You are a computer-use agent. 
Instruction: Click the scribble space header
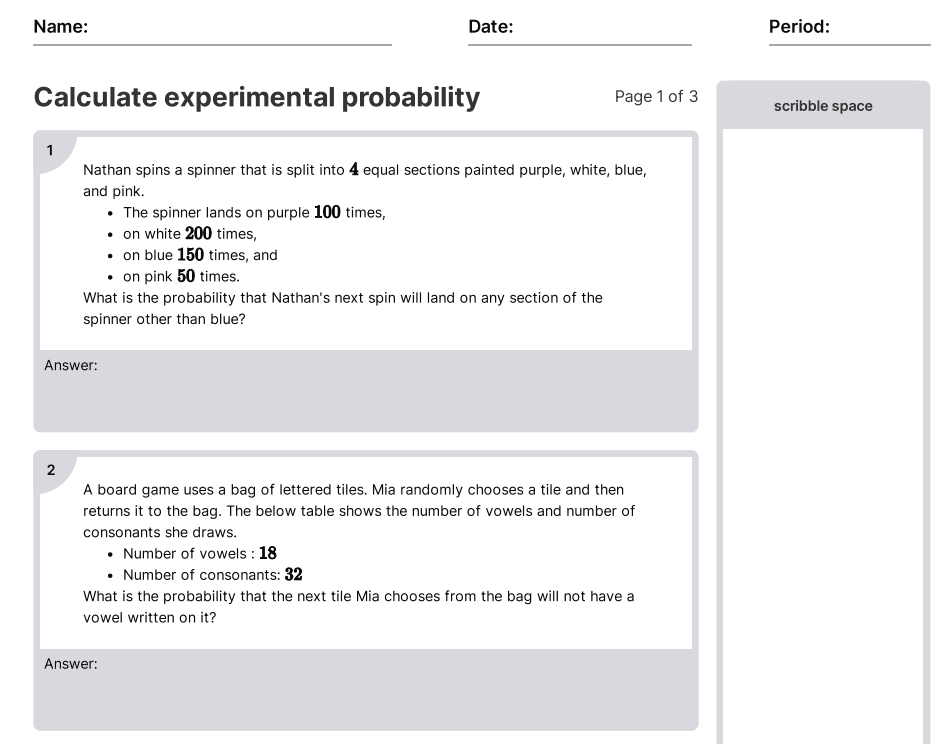823,106
